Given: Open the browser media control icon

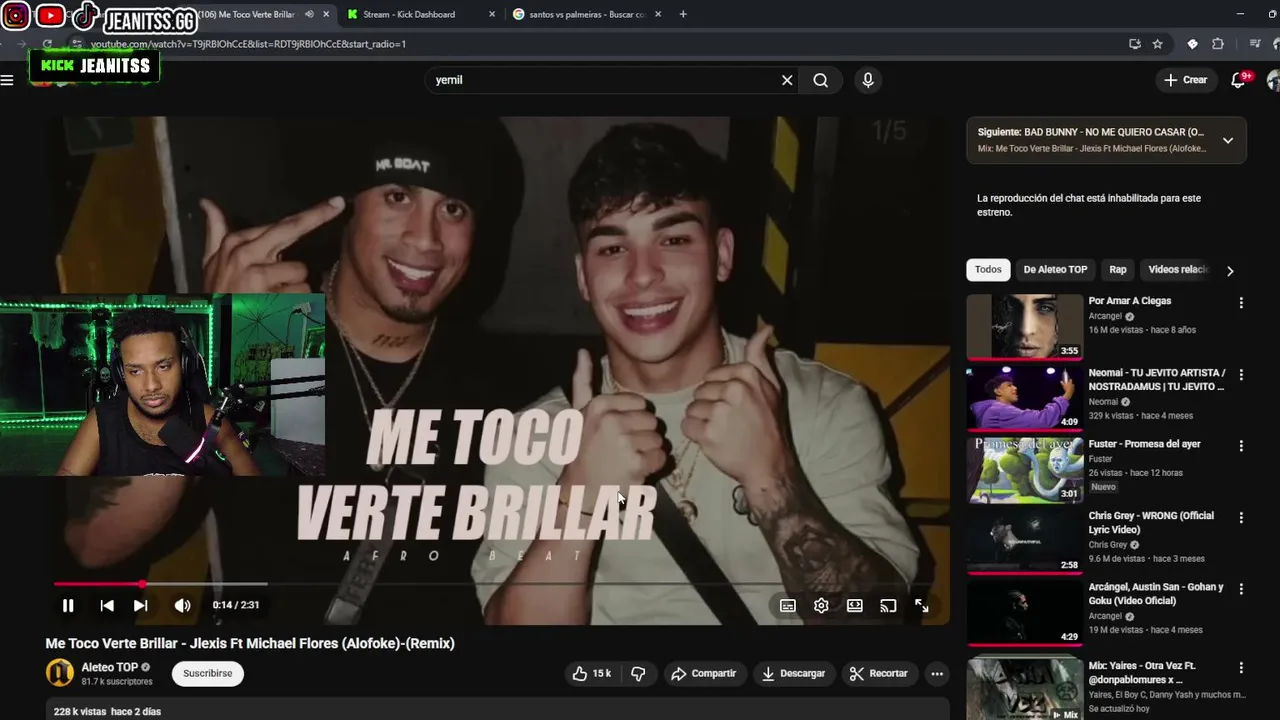Looking at the screenshot, I should point(1254,44).
